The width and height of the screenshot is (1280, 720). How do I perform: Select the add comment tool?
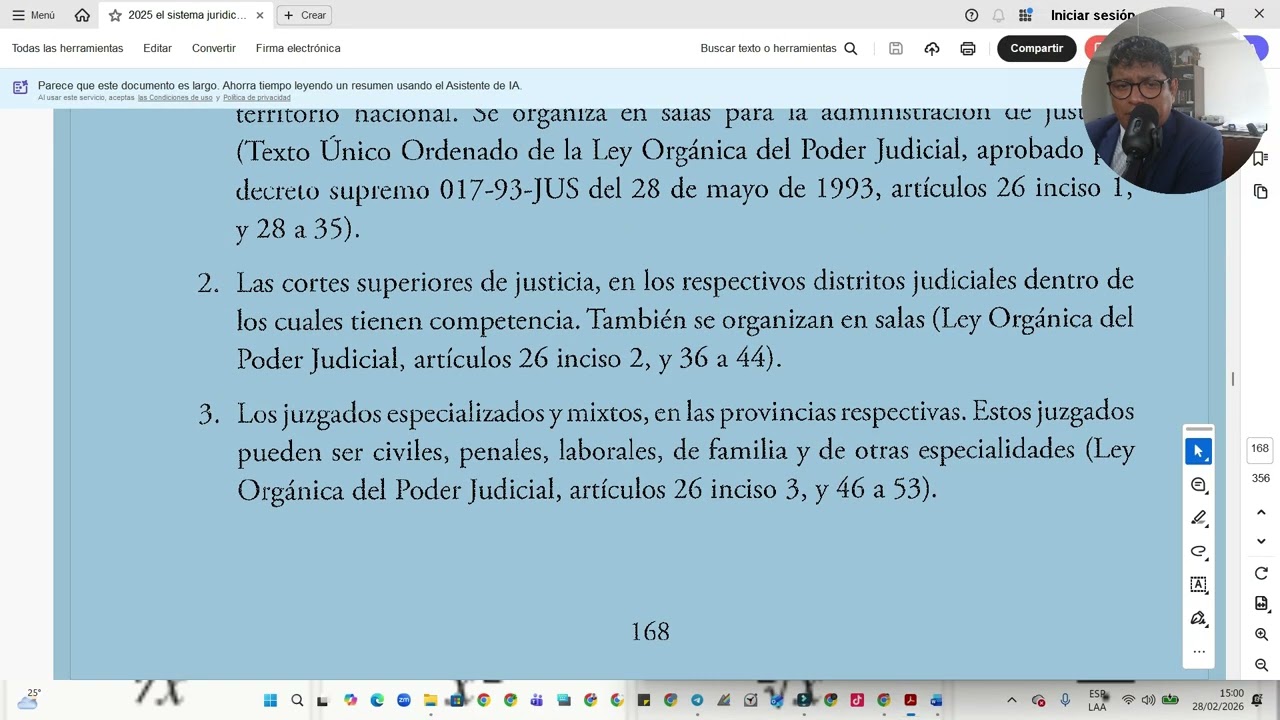point(1198,485)
